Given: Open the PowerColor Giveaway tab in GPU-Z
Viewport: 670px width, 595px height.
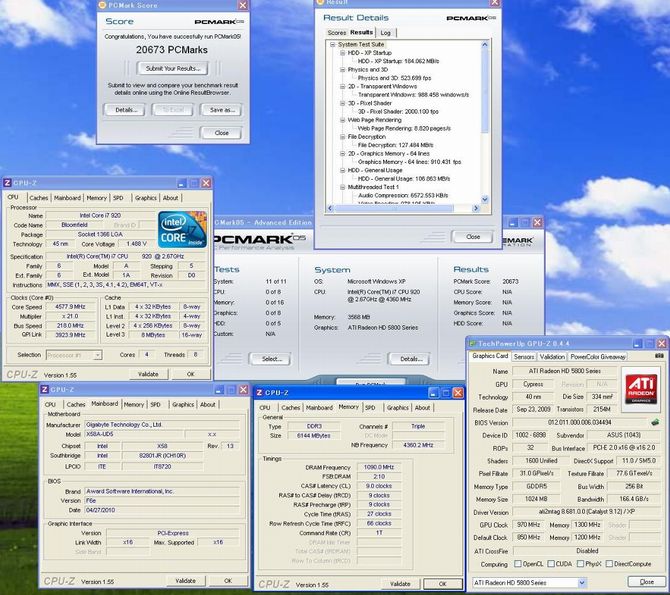Looking at the screenshot, I should pos(598,356).
